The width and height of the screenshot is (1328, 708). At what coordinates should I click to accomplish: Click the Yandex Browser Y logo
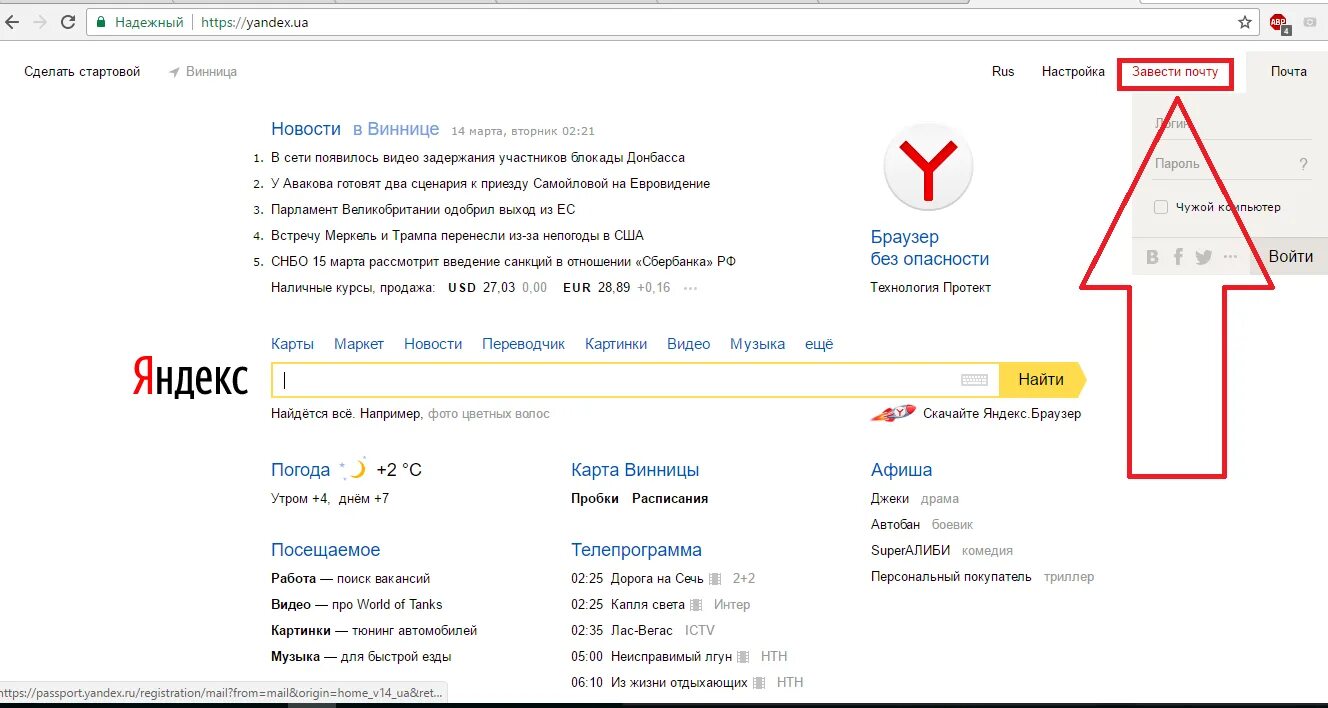click(x=929, y=167)
